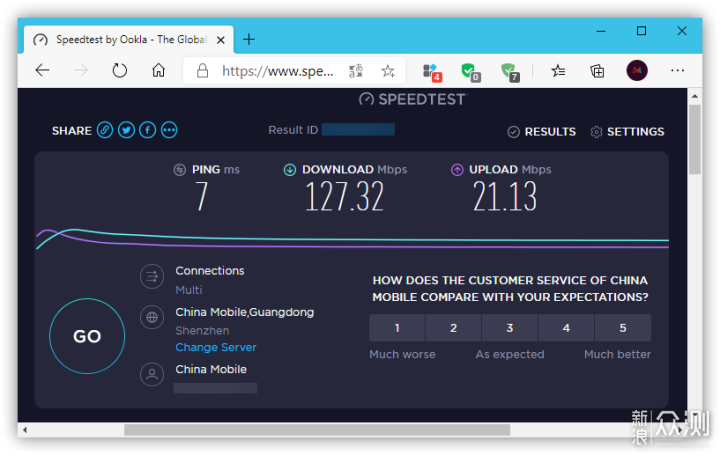Open a new browser tab

tap(249, 39)
